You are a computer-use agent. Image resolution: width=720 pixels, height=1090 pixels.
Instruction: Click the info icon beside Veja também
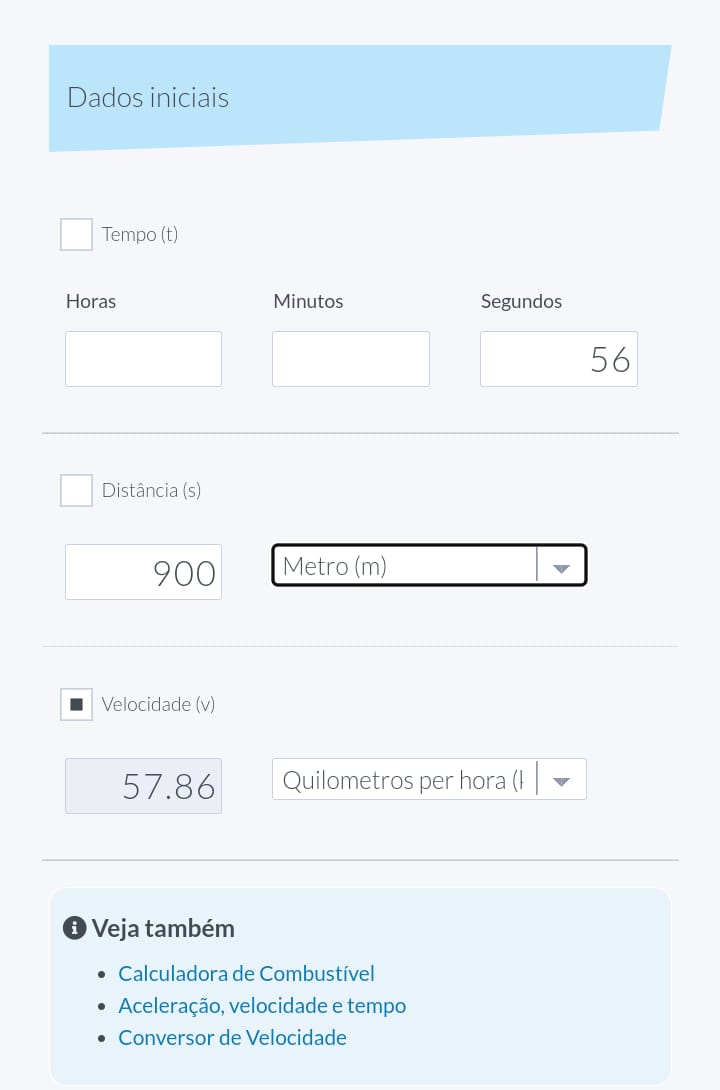click(74, 928)
